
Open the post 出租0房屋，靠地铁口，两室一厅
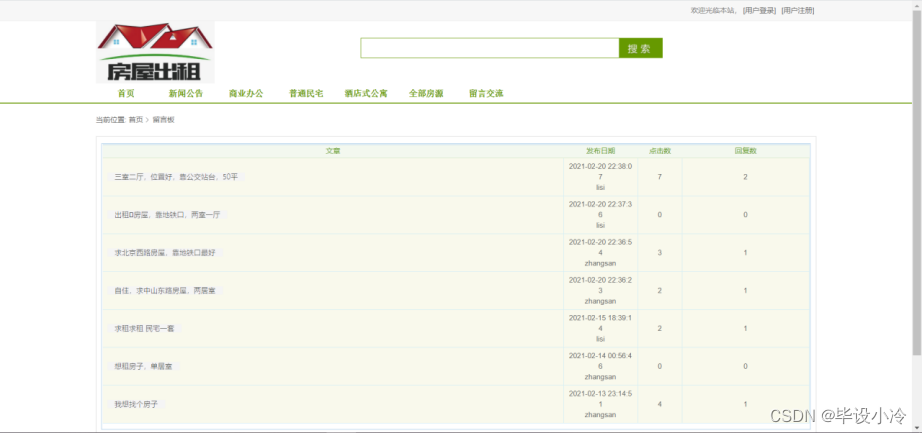[x=167, y=215]
